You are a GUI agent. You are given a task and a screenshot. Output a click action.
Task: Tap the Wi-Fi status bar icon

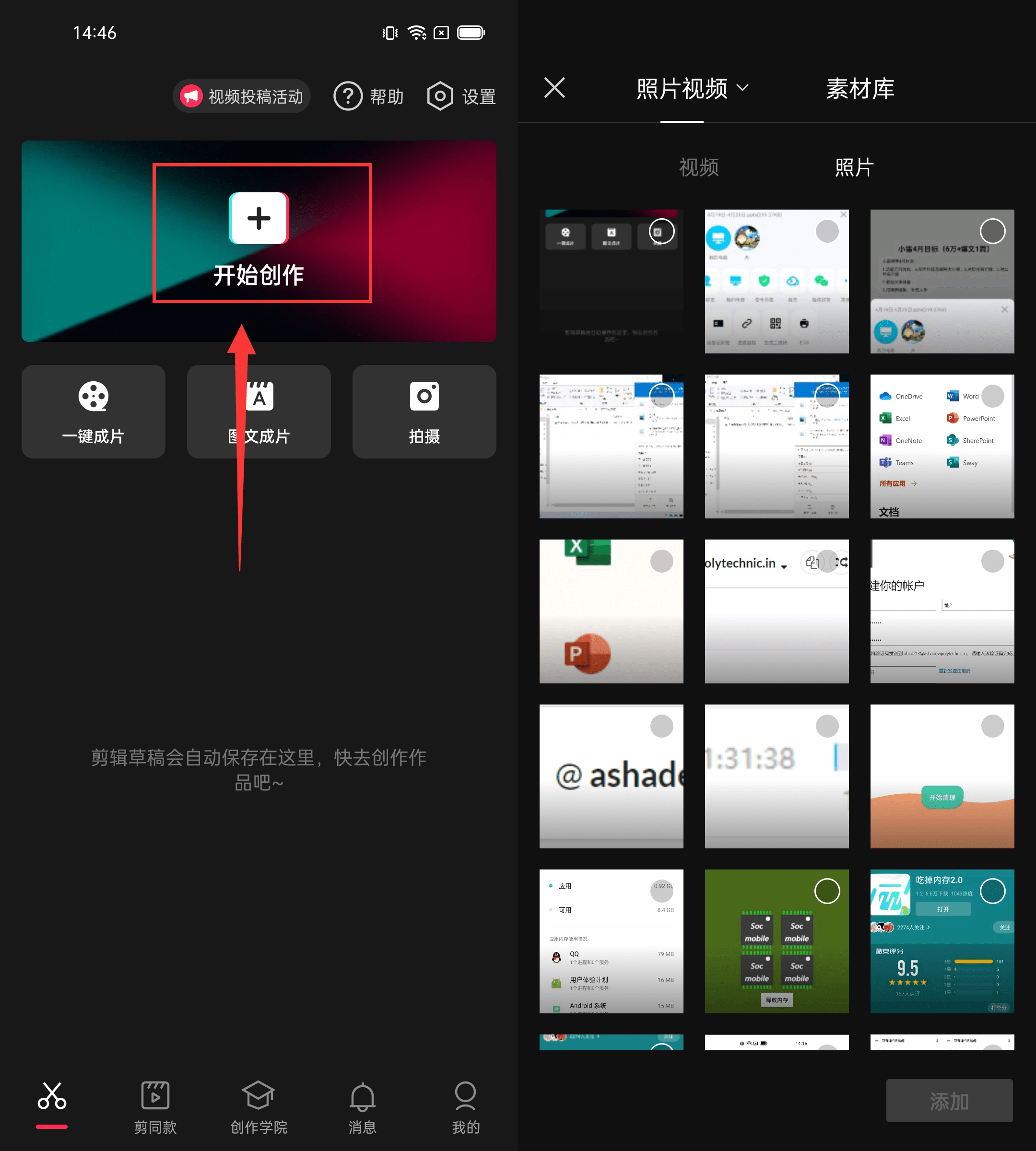point(417,33)
